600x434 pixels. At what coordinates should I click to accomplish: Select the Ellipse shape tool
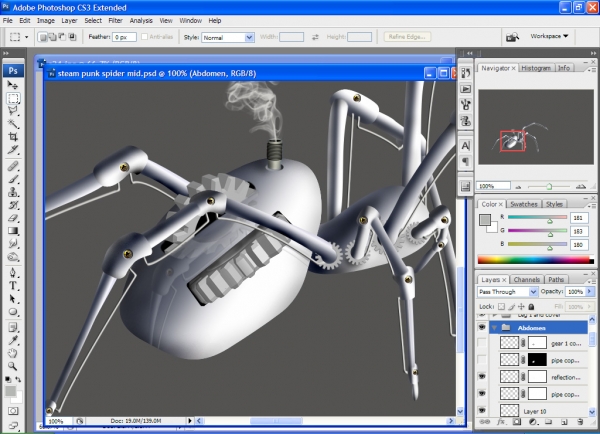click(13, 312)
